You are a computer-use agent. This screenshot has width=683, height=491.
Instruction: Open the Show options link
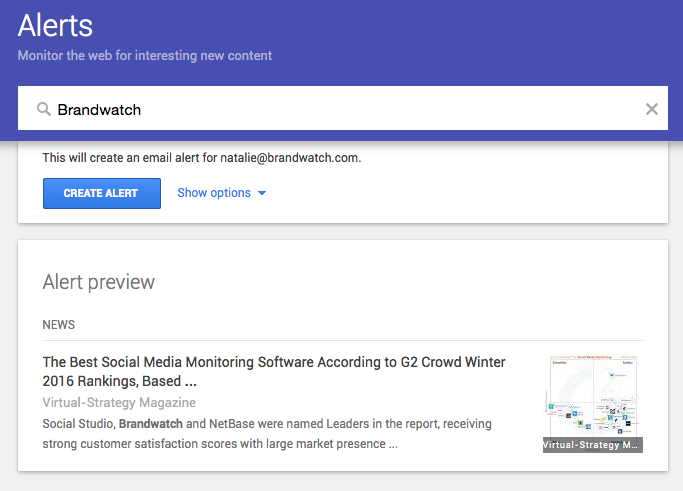pos(214,193)
